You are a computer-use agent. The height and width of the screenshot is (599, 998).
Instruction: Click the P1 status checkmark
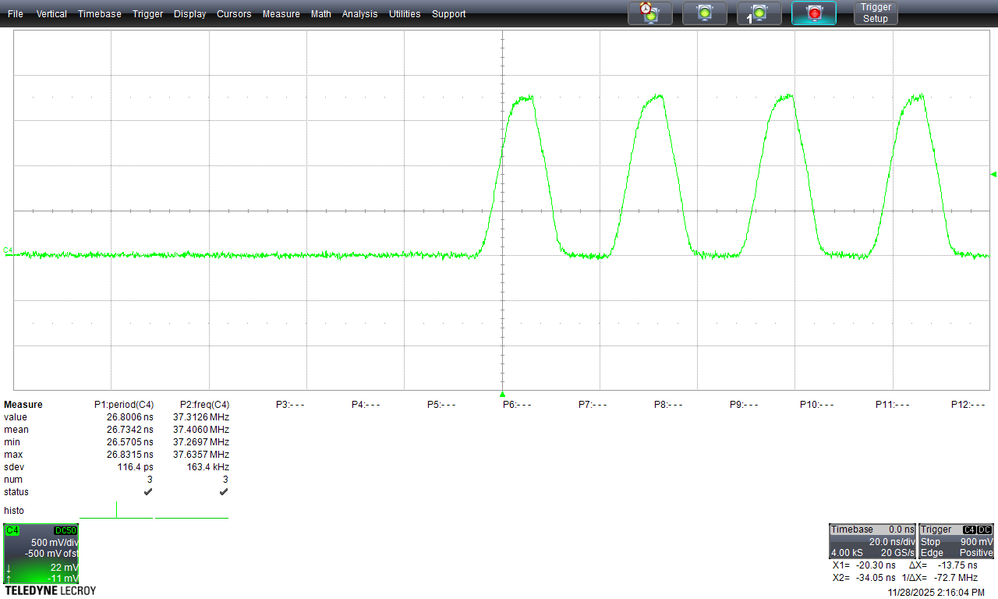148,492
